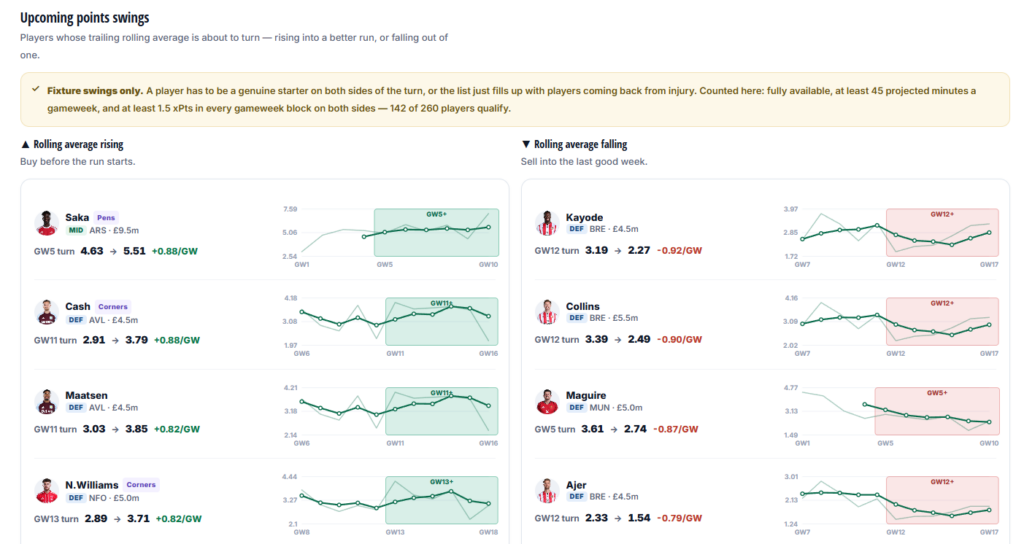Click Kayode's player avatar
Screen dimensions: 1024x544
(547, 223)
